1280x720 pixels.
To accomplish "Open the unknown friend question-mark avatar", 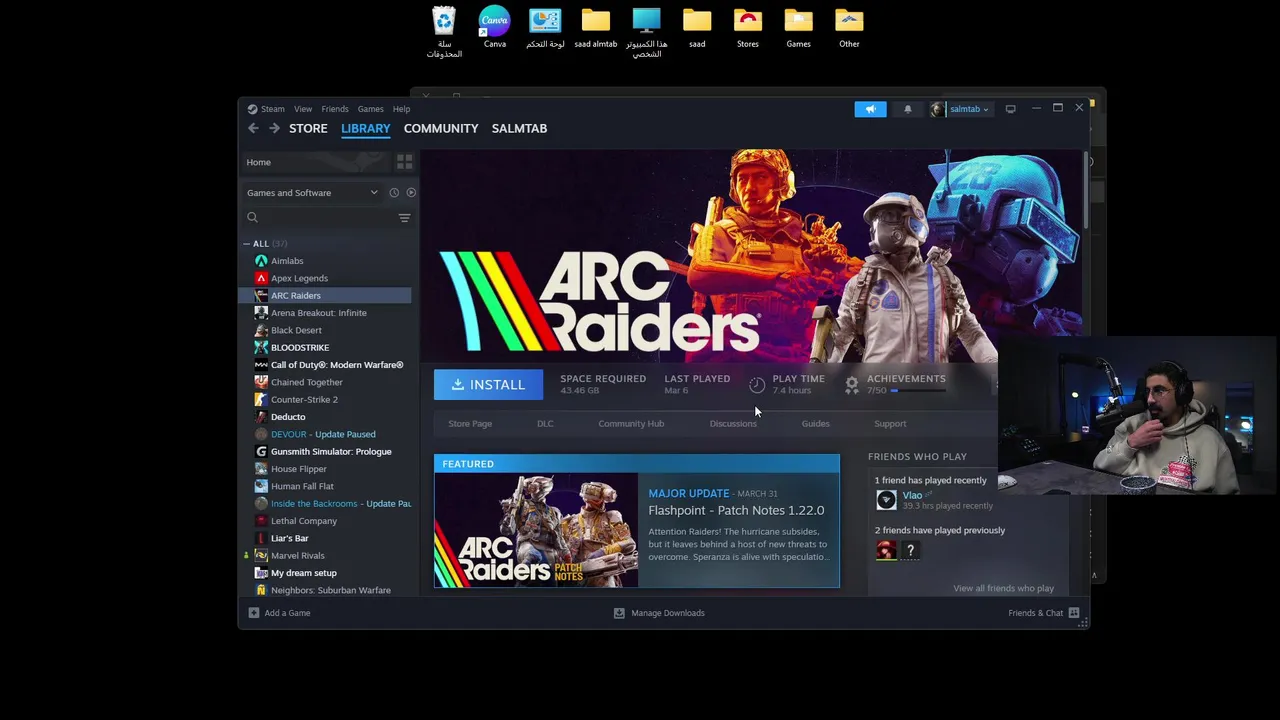I will point(910,550).
